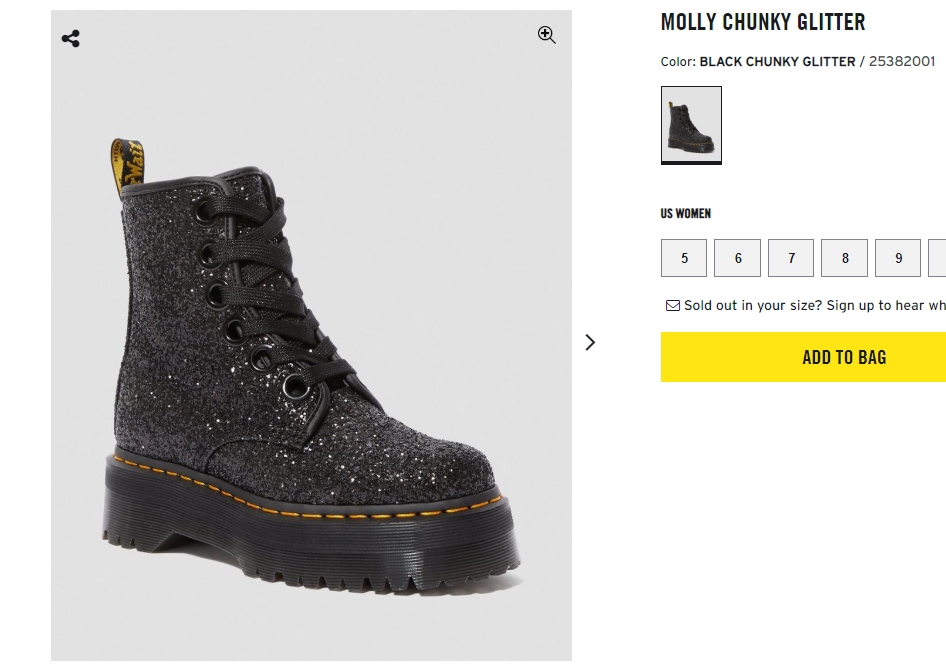Open the sold out size sign-up link
The width and height of the screenshot is (946, 672).
pyautogui.click(x=814, y=306)
